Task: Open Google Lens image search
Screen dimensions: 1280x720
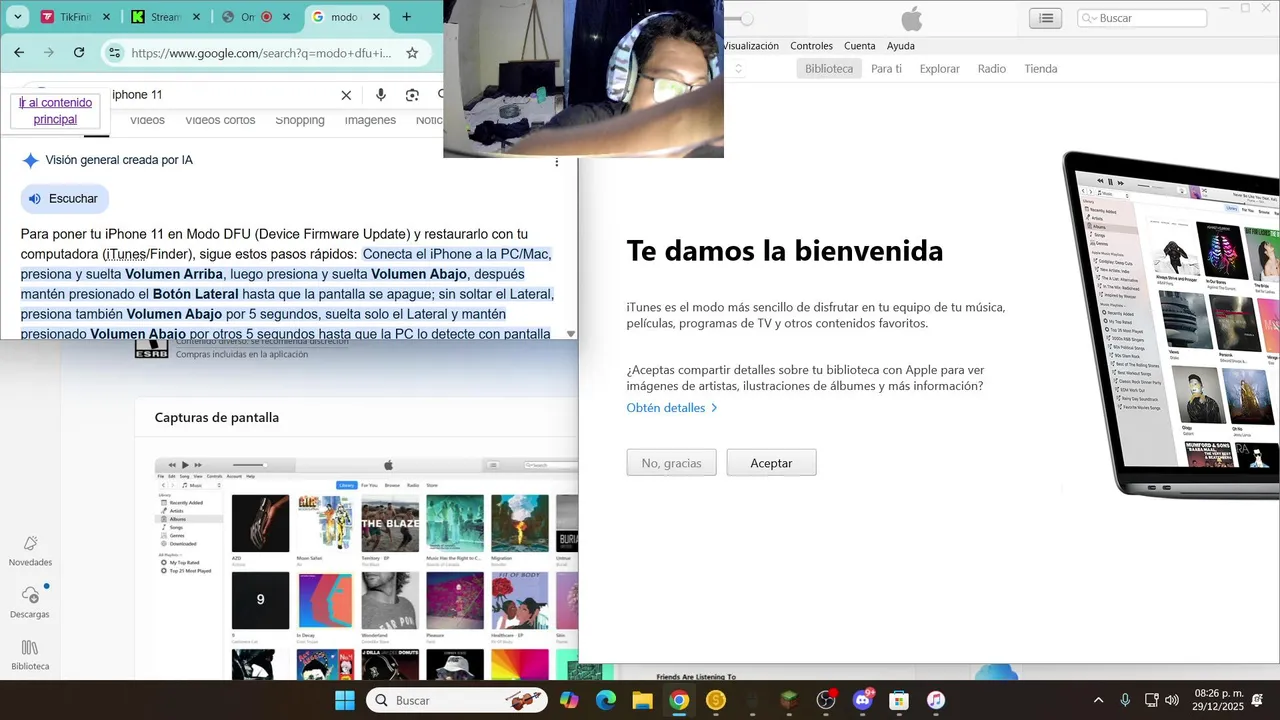Action: [x=412, y=95]
